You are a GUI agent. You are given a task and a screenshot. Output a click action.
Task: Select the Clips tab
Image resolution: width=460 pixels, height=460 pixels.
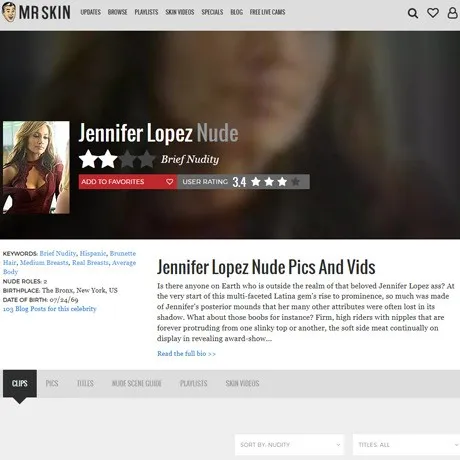(x=20, y=383)
